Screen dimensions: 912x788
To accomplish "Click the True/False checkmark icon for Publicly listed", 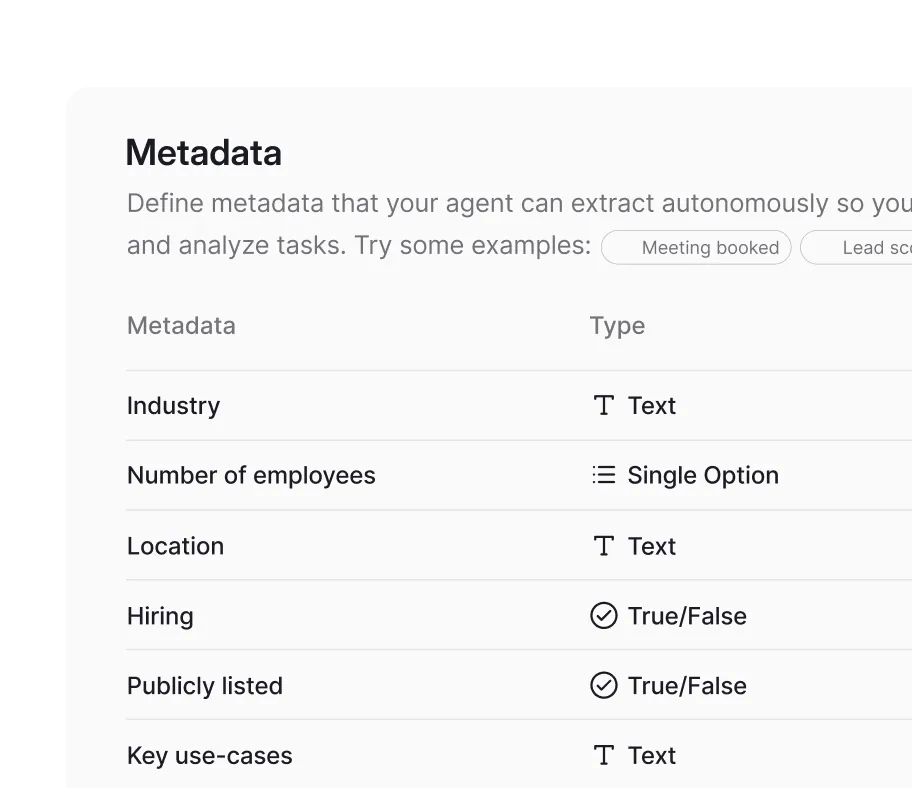I will [603, 686].
